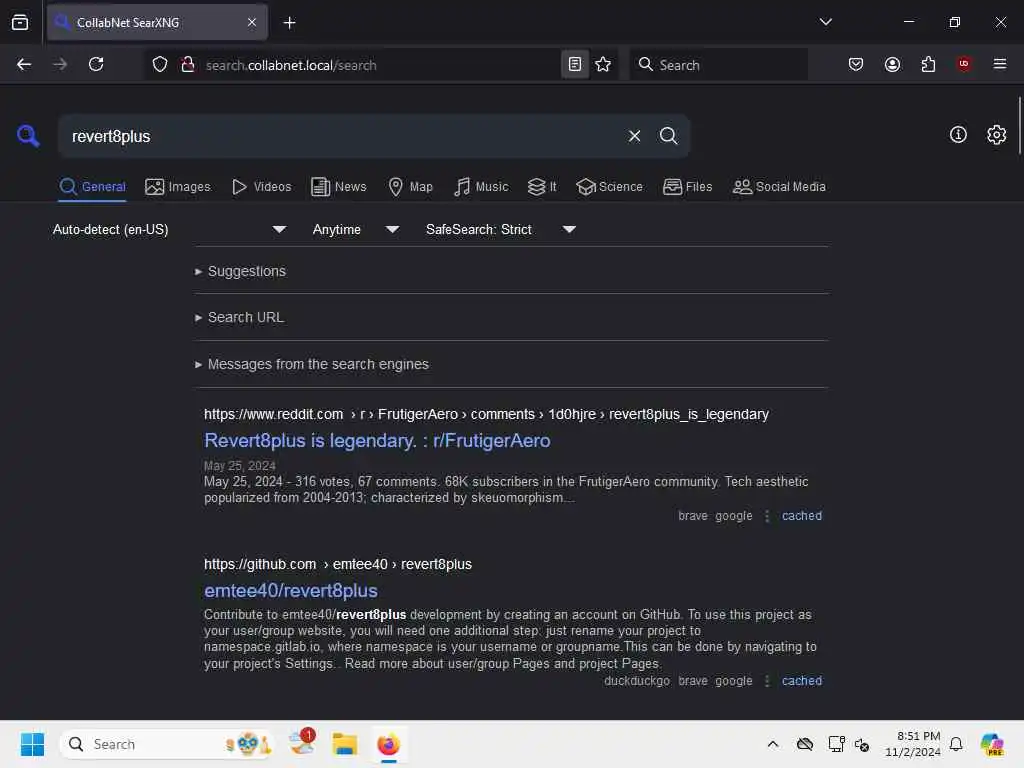Bookmark this page with star icon

tap(603, 64)
